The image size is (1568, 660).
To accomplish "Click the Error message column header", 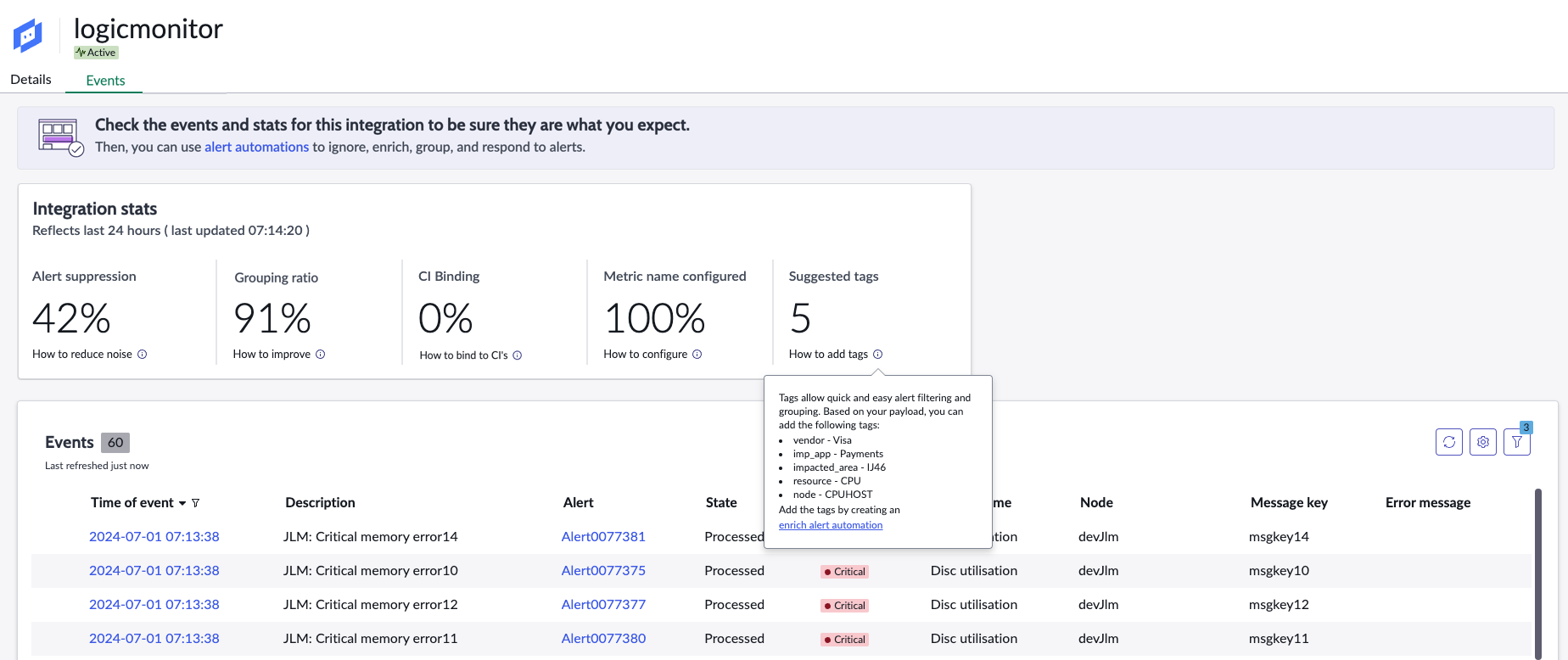I will [x=1428, y=503].
